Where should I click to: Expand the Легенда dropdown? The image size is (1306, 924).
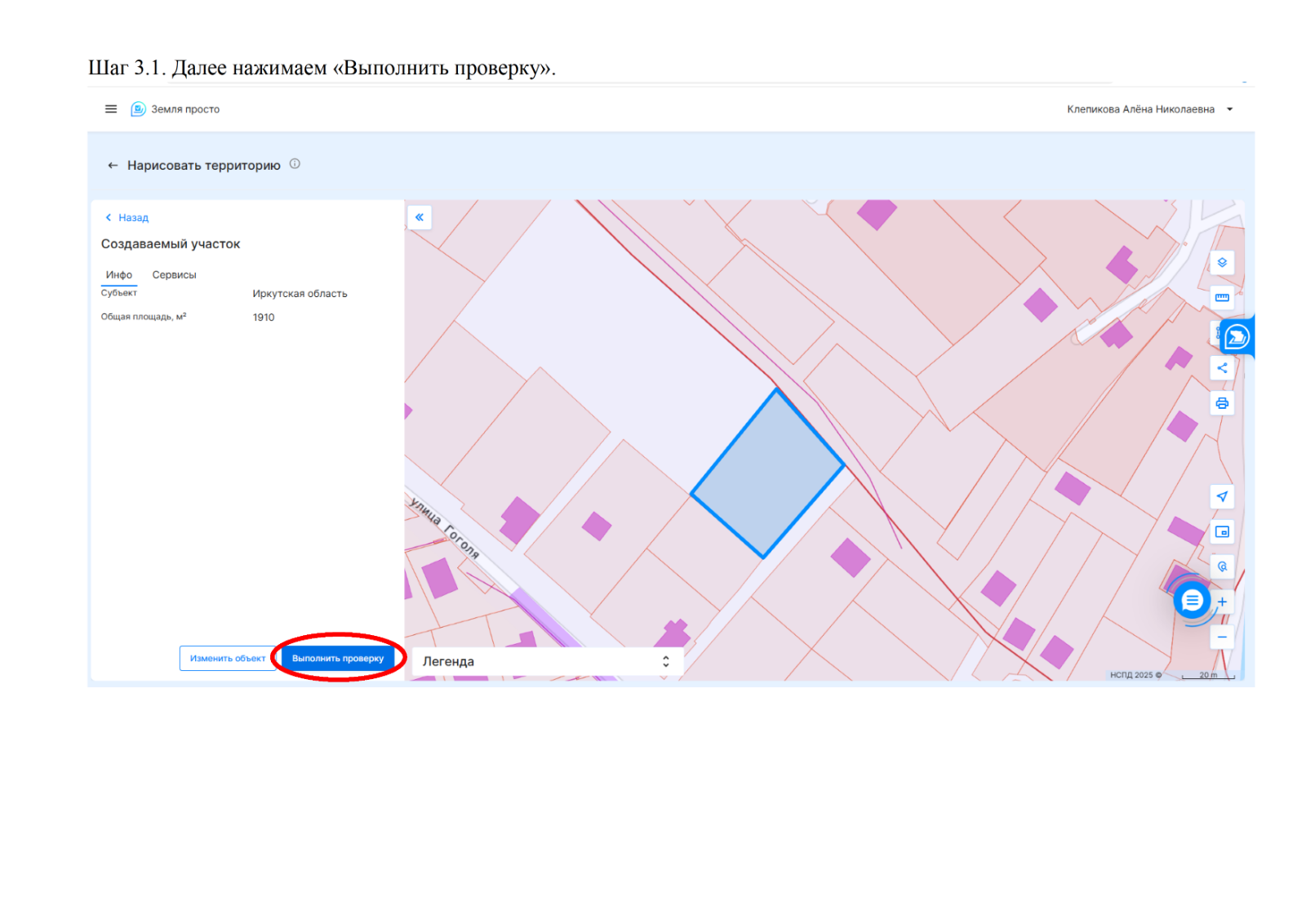tap(547, 661)
